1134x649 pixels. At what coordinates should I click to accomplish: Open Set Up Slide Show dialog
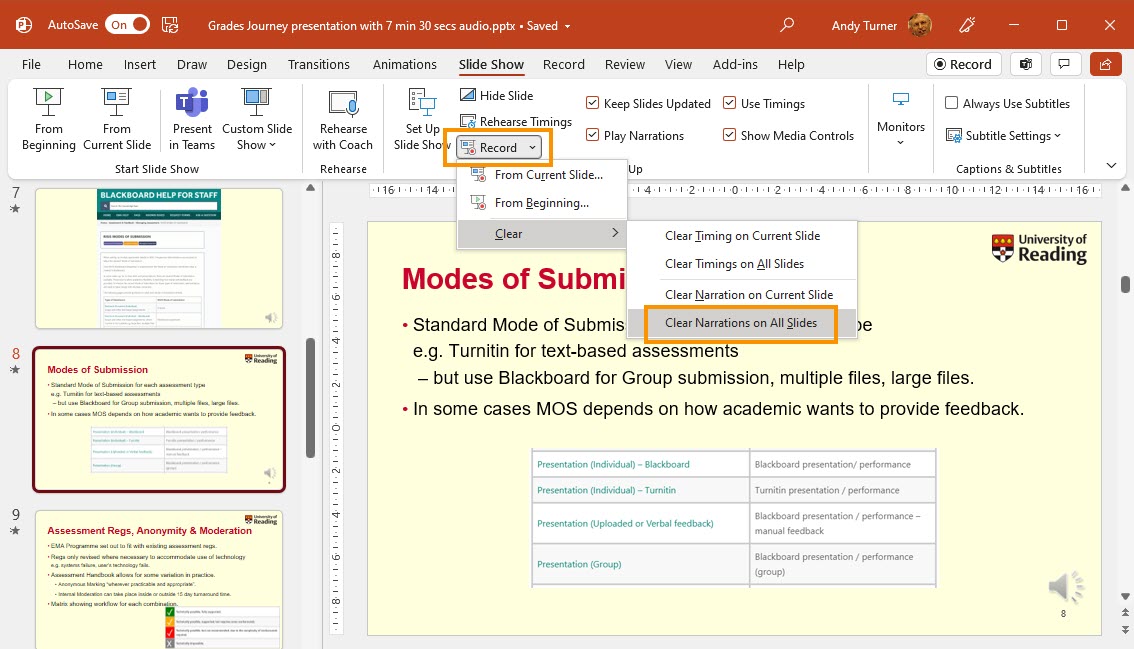[421, 119]
